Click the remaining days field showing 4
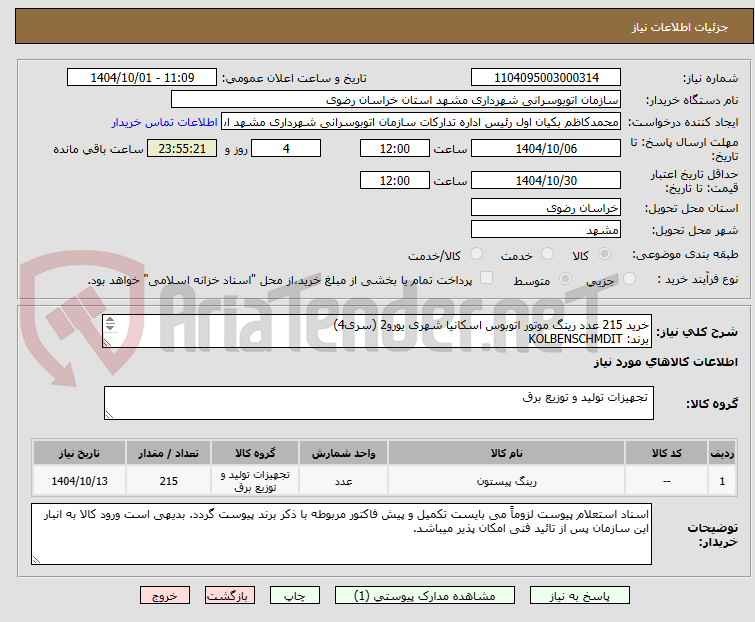The width and height of the screenshot is (755, 622). point(286,148)
